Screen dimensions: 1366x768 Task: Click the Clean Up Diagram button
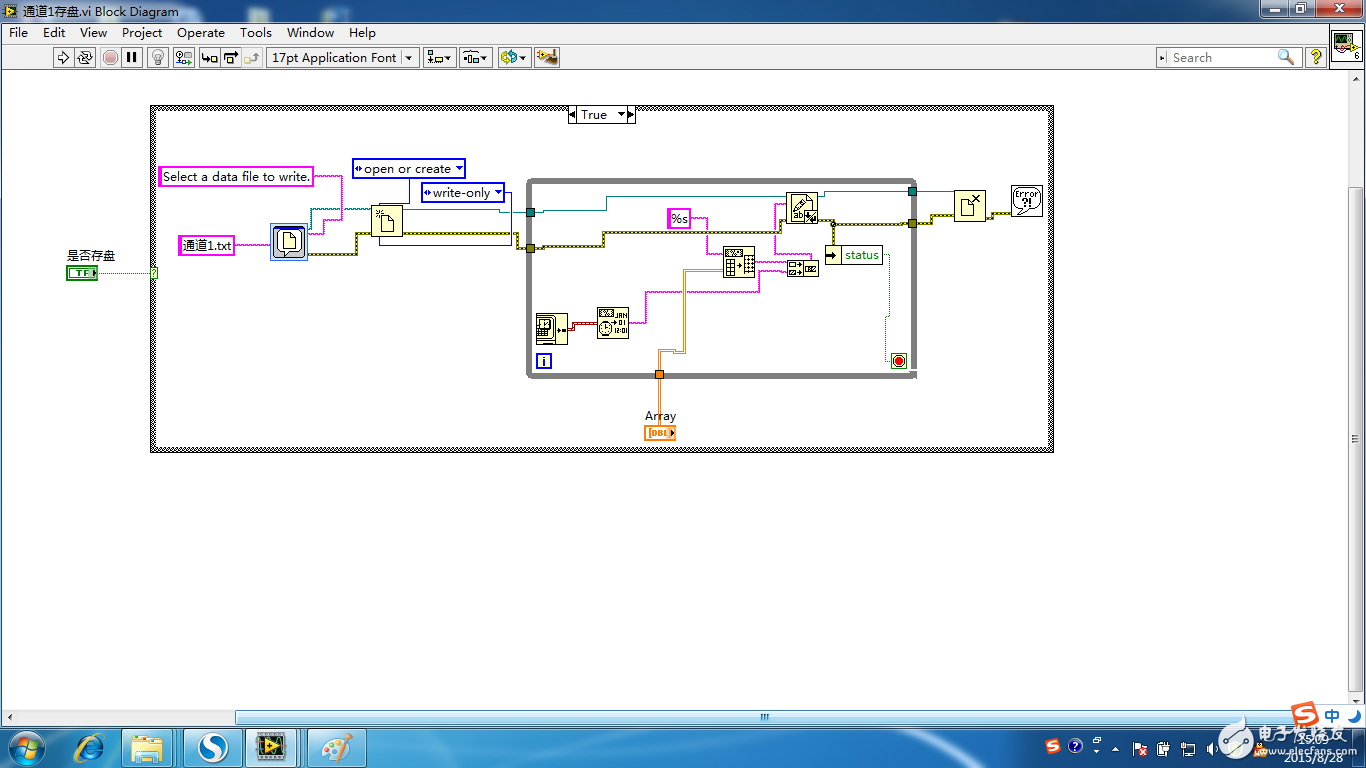point(547,58)
